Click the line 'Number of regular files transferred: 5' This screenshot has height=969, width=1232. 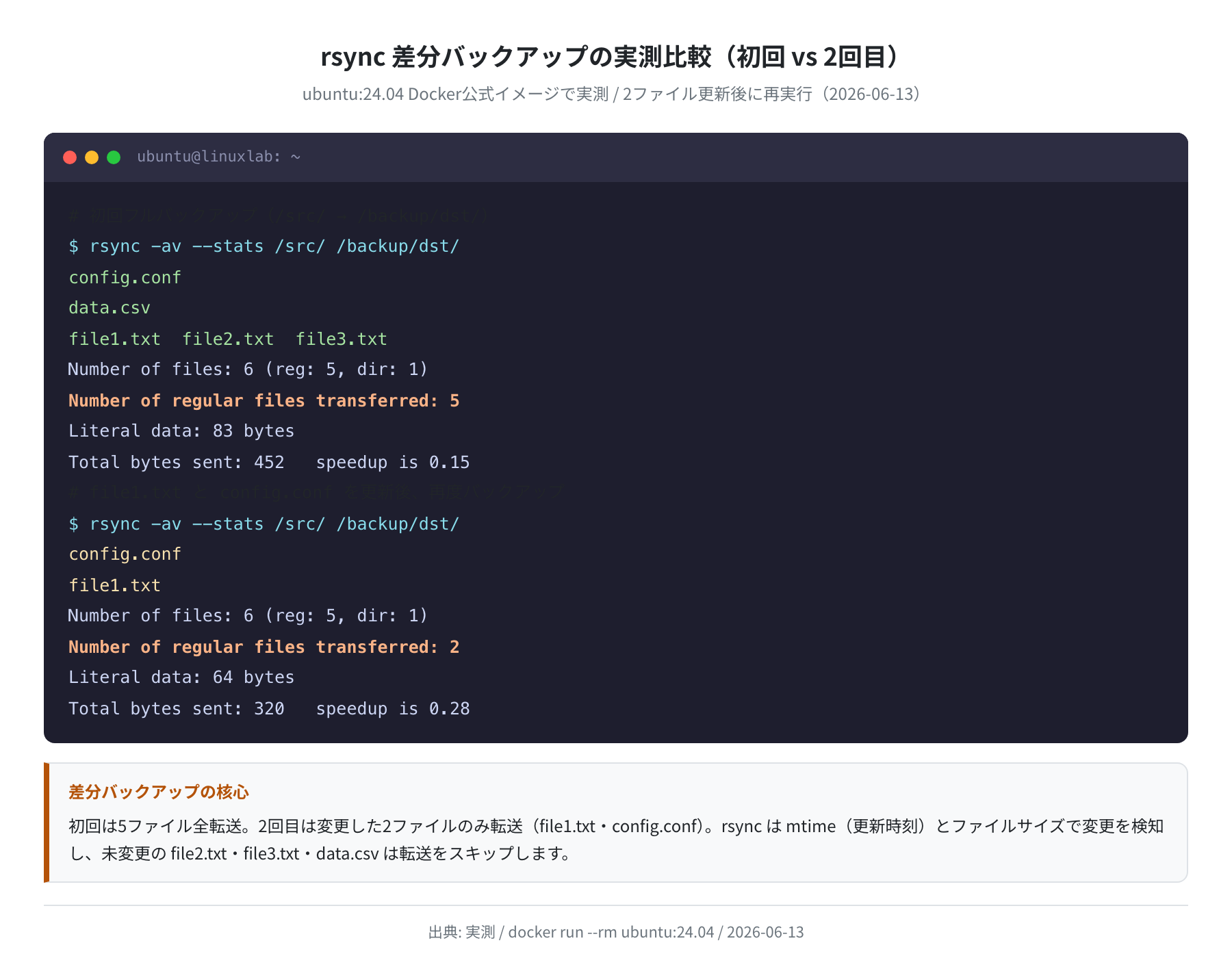[x=264, y=401]
